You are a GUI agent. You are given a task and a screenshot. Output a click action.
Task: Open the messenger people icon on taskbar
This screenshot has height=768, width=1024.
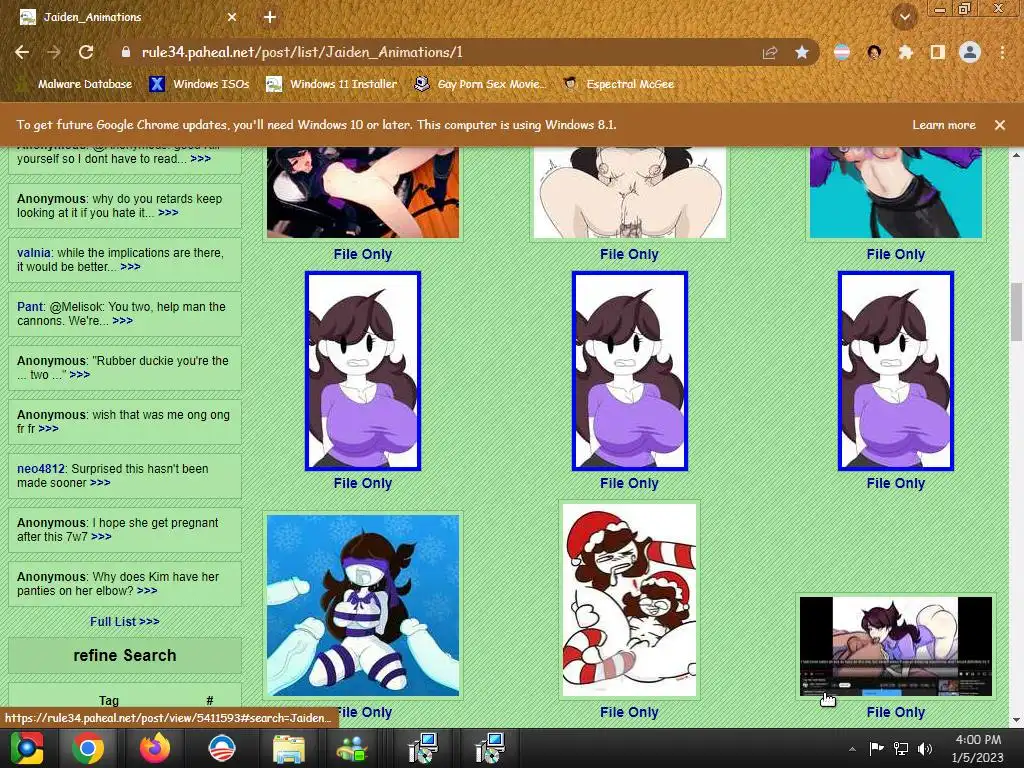pos(352,748)
